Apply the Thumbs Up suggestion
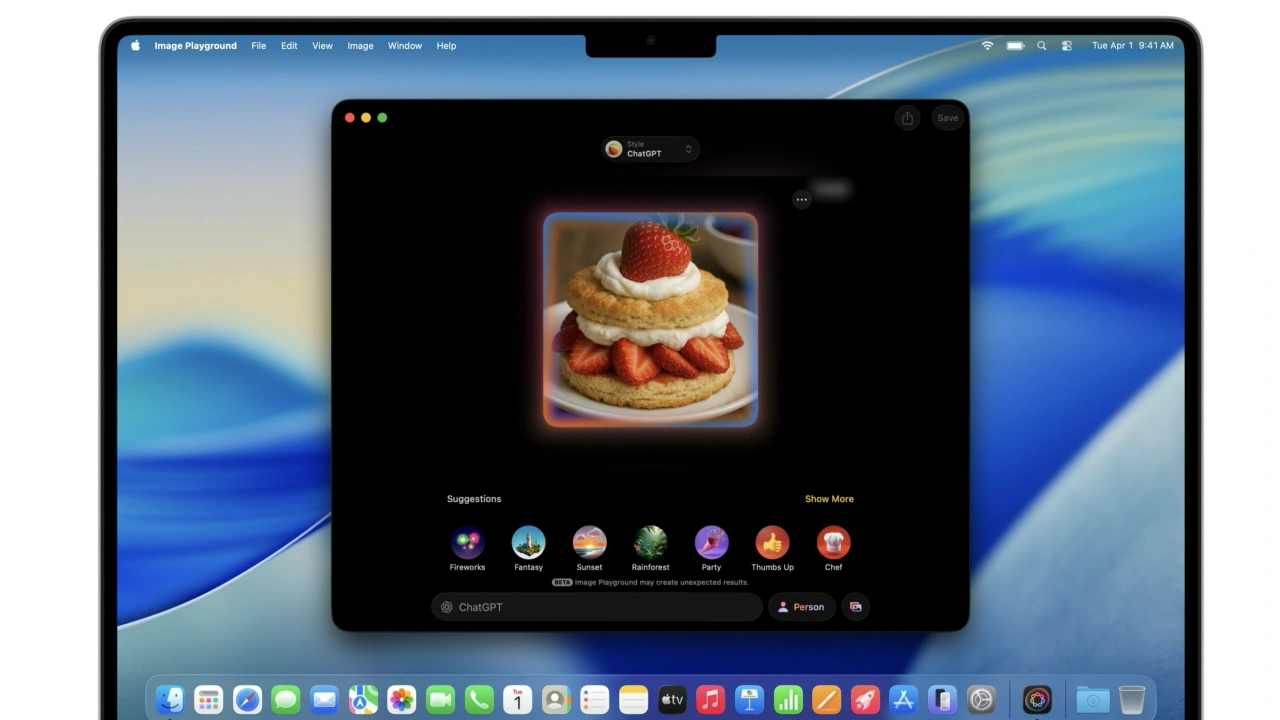The width and height of the screenshot is (1280, 720). [772, 543]
